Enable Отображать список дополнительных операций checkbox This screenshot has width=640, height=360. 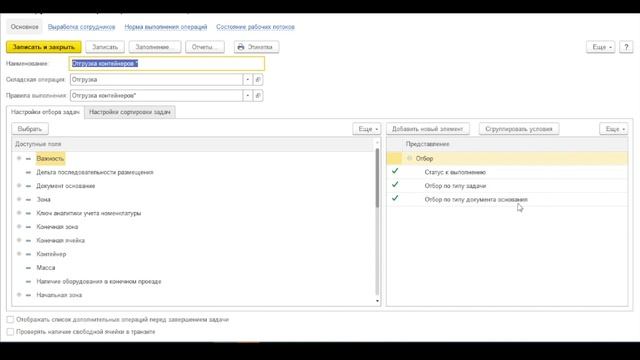pos(10,320)
